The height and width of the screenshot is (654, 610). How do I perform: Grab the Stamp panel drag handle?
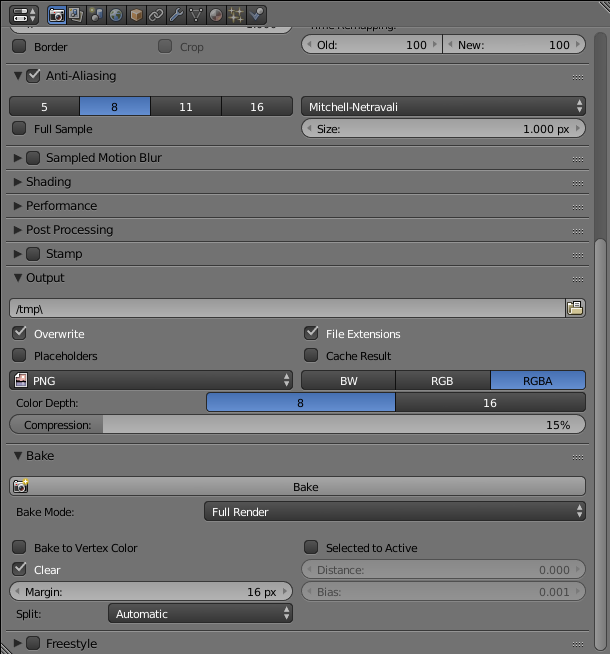[x=578, y=255]
